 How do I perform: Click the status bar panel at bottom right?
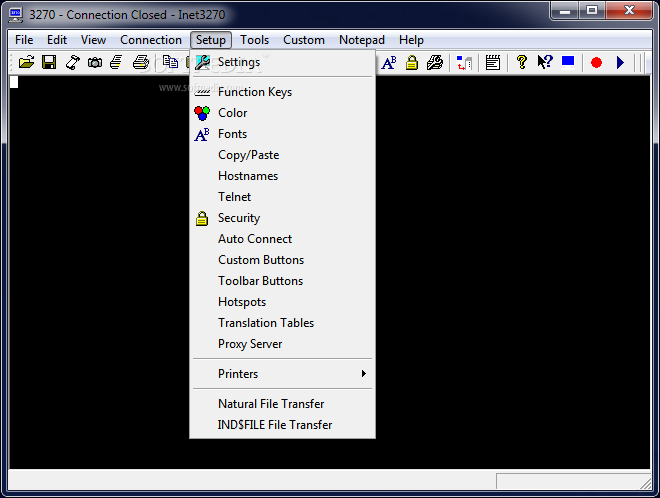pos(572,481)
